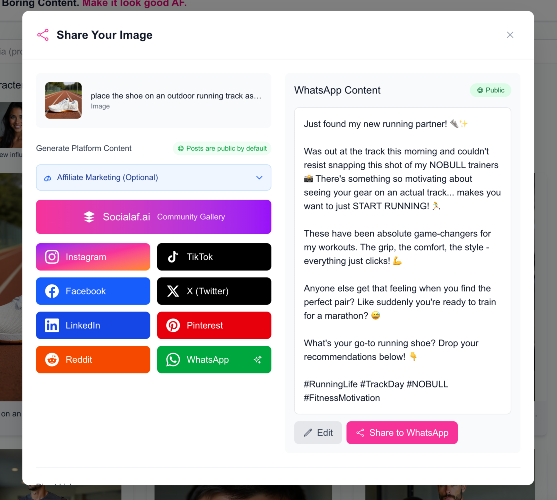Click the pink share icon beside the title

coord(43,35)
